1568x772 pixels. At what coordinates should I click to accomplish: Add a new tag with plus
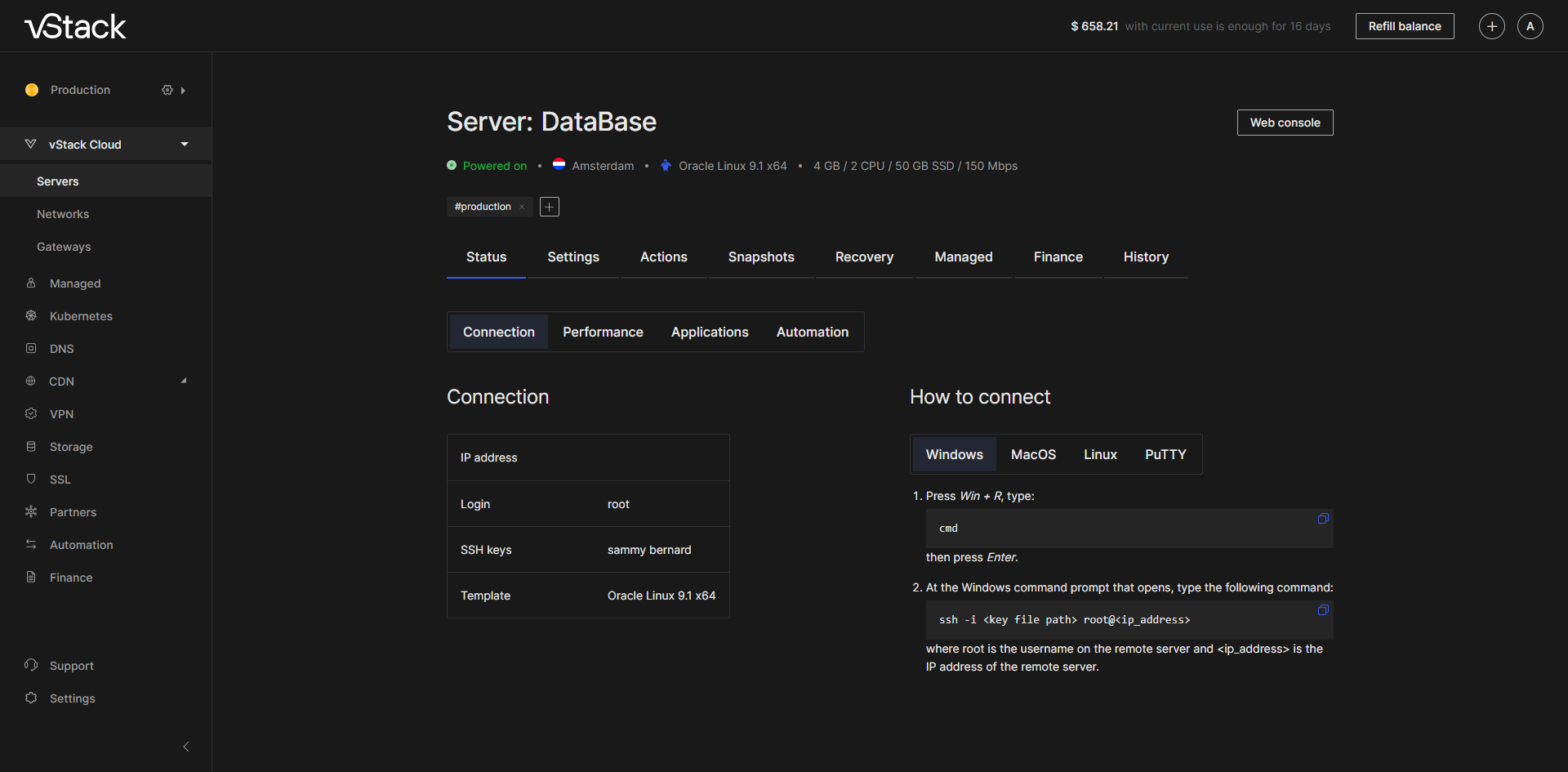coord(550,207)
